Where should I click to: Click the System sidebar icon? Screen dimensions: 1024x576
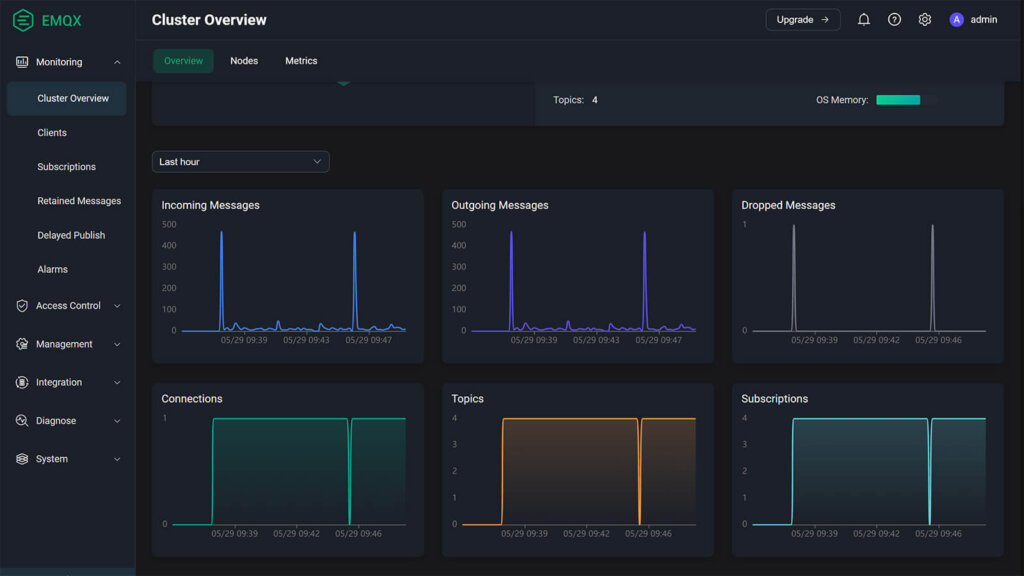(22, 458)
